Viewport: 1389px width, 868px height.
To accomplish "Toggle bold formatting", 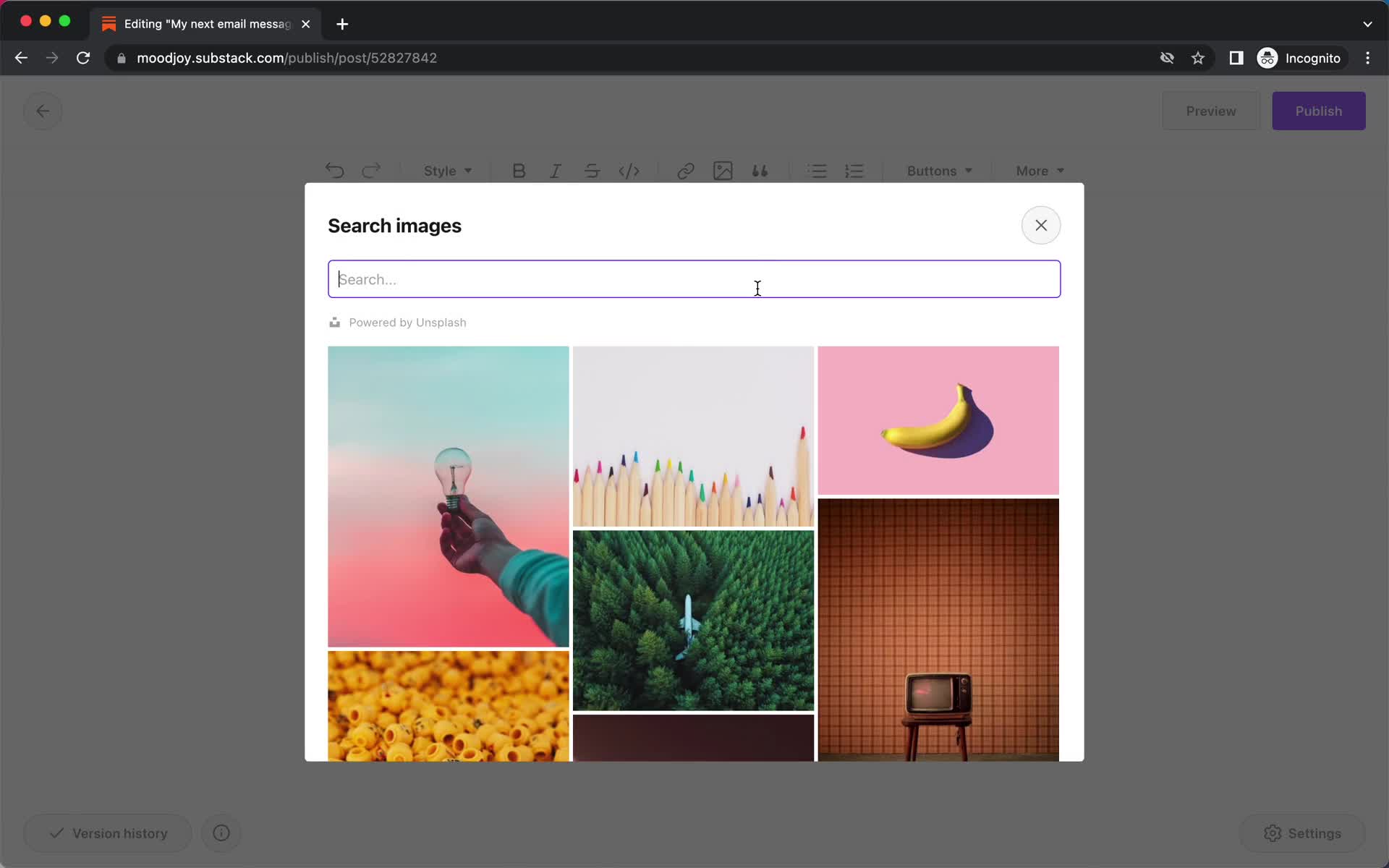I will [519, 171].
